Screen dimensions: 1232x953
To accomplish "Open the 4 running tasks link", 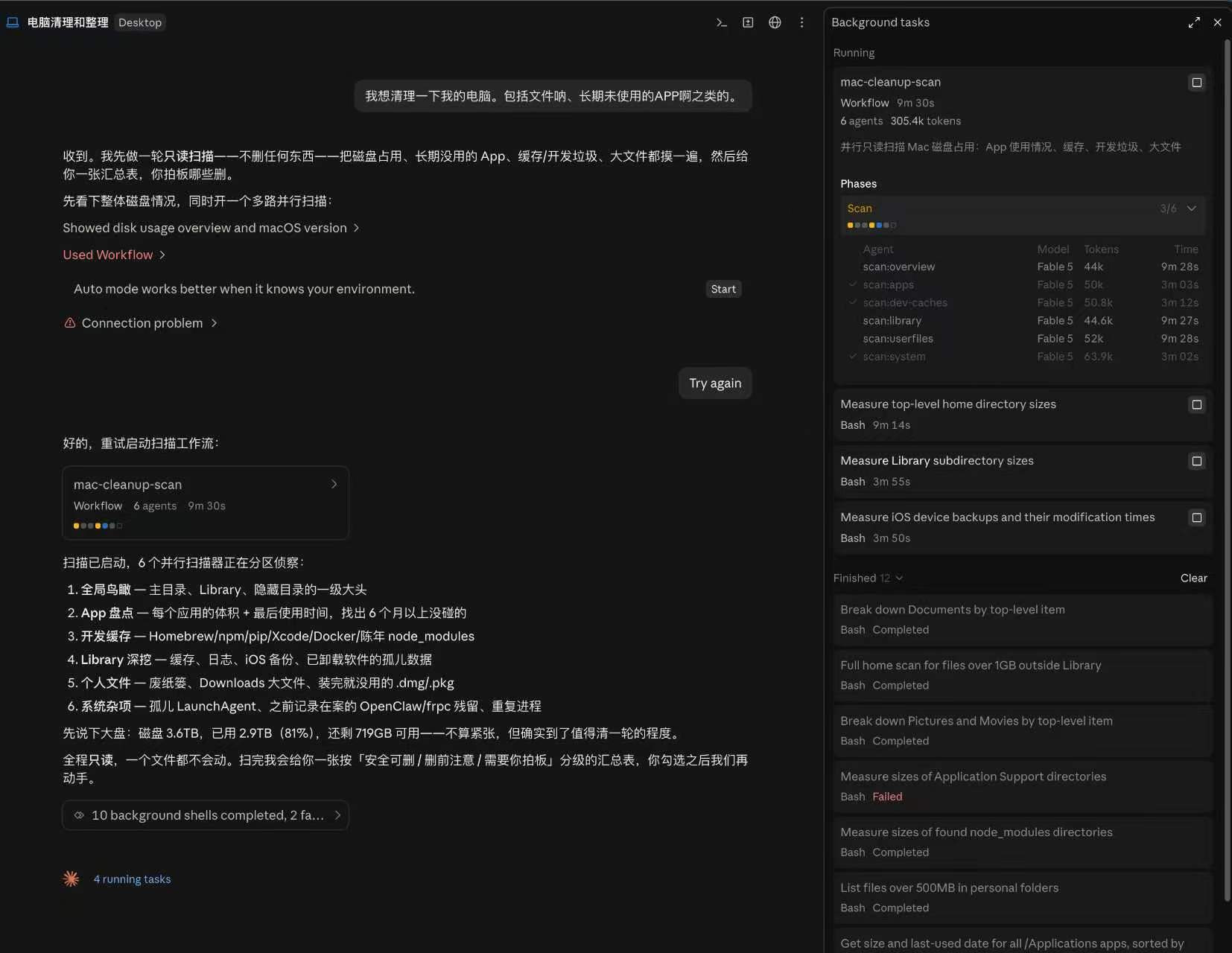I will click(x=132, y=879).
